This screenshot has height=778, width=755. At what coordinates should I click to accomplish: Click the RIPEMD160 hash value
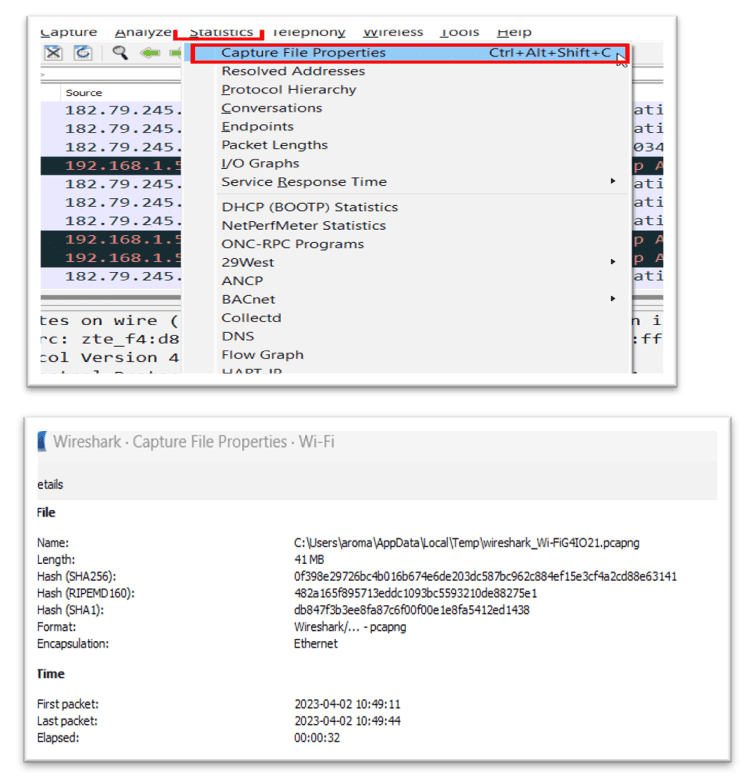pyautogui.click(x=416, y=593)
